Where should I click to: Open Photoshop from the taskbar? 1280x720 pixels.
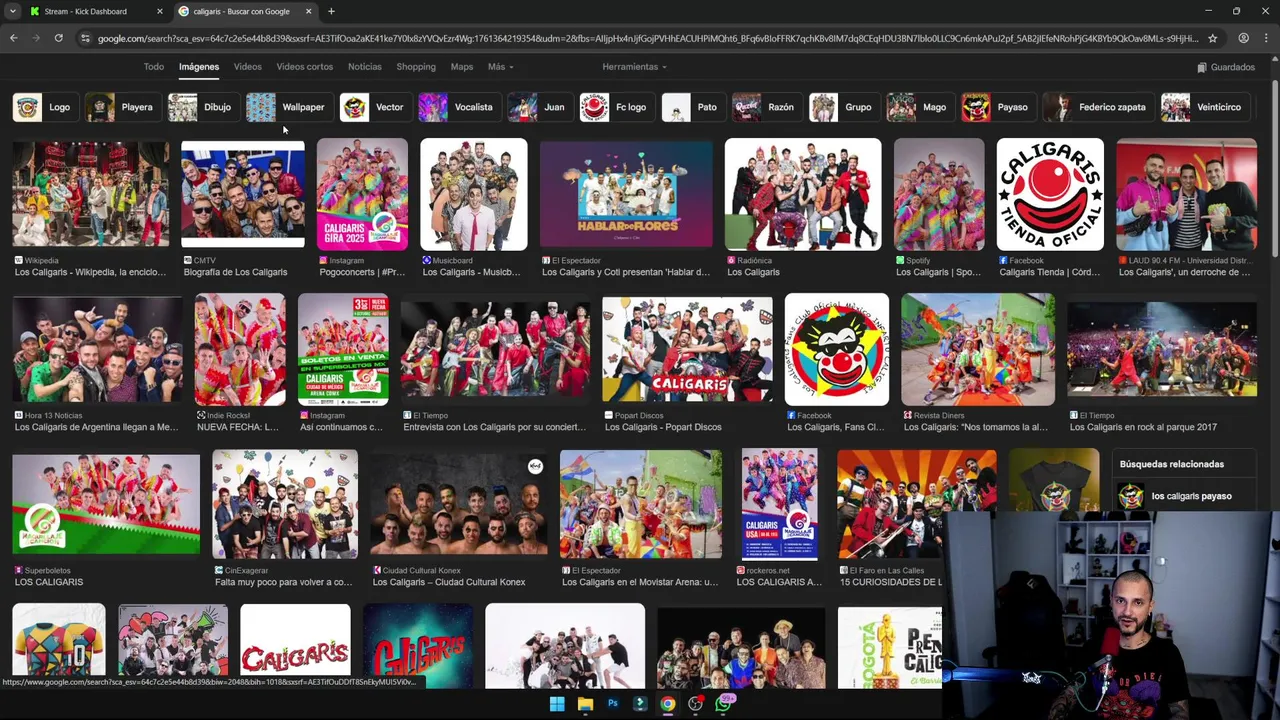[613, 703]
